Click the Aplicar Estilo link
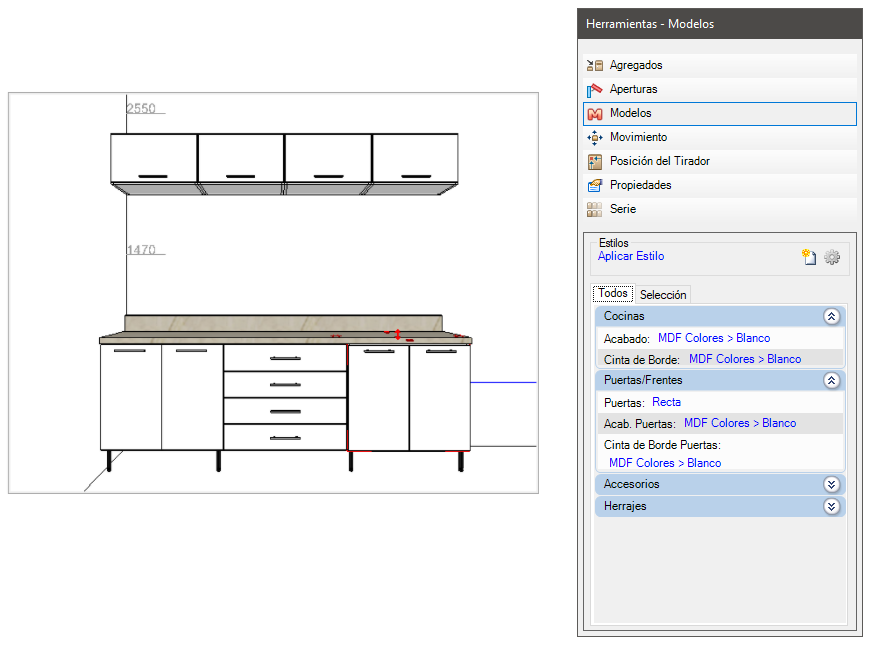The image size is (871, 656). pyautogui.click(x=630, y=256)
